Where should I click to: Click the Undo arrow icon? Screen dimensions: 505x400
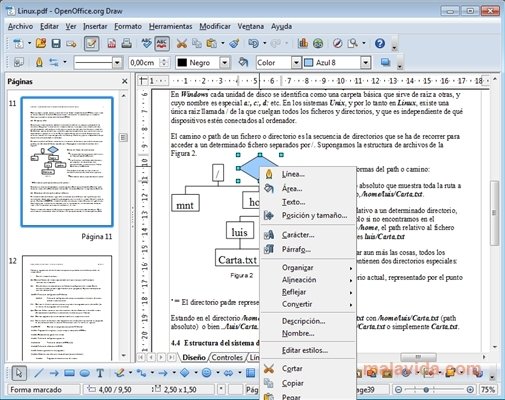click(254, 43)
